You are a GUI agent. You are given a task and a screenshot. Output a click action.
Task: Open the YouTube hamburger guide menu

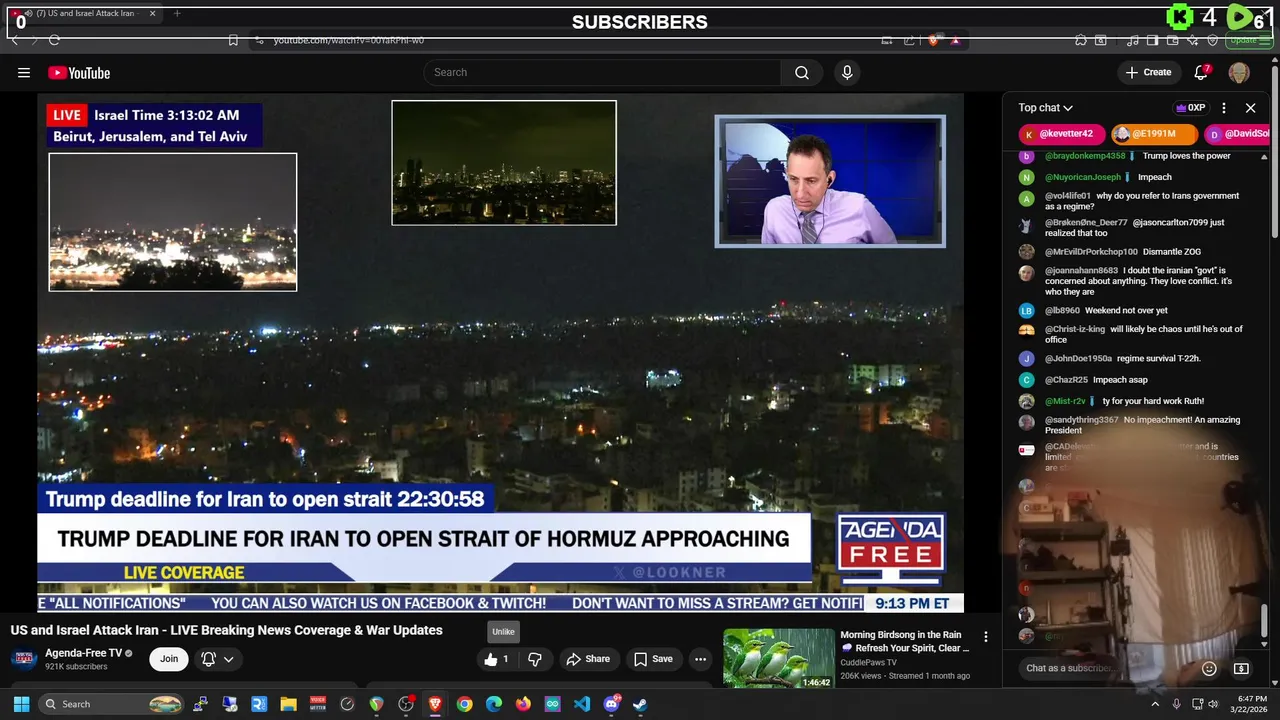point(24,72)
